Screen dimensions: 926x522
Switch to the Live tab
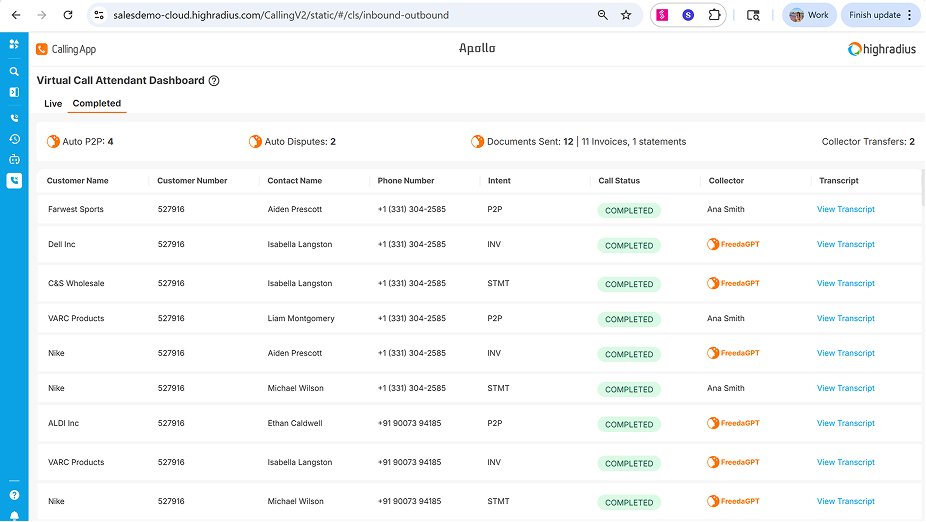coord(53,104)
